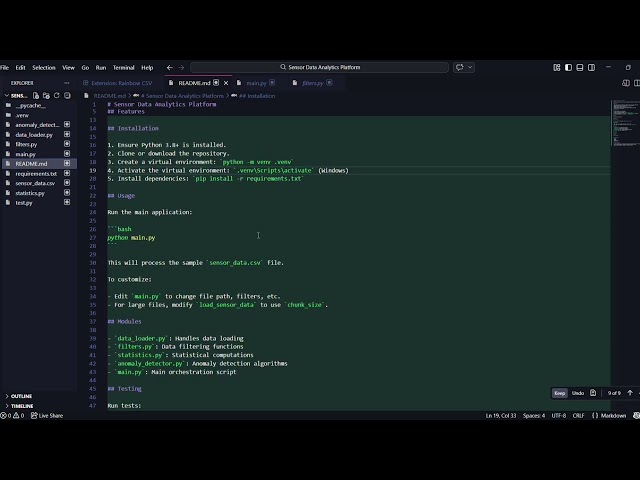Image resolution: width=640 pixels, height=480 pixels.
Task: Open the Copilot chat icon in title bar
Action: click(460, 67)
